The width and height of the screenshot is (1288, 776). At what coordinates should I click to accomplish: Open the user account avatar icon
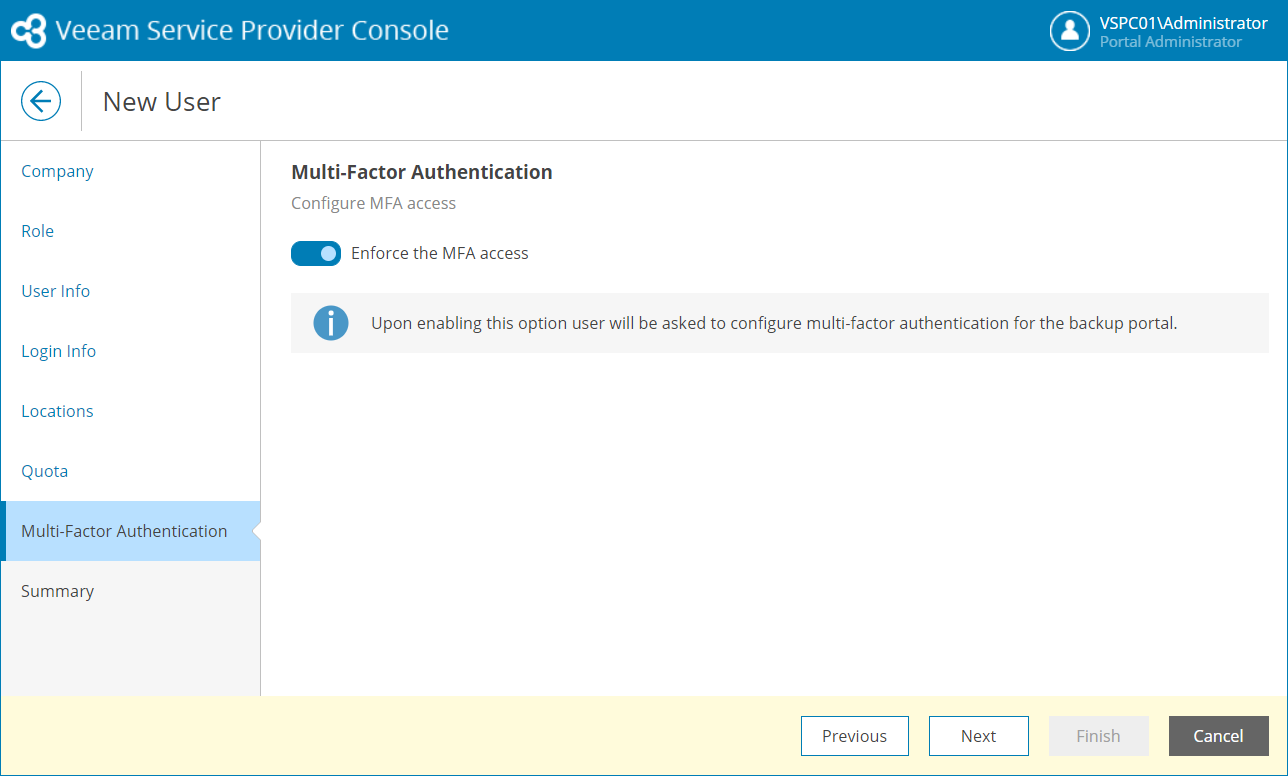pos(1070,31)
